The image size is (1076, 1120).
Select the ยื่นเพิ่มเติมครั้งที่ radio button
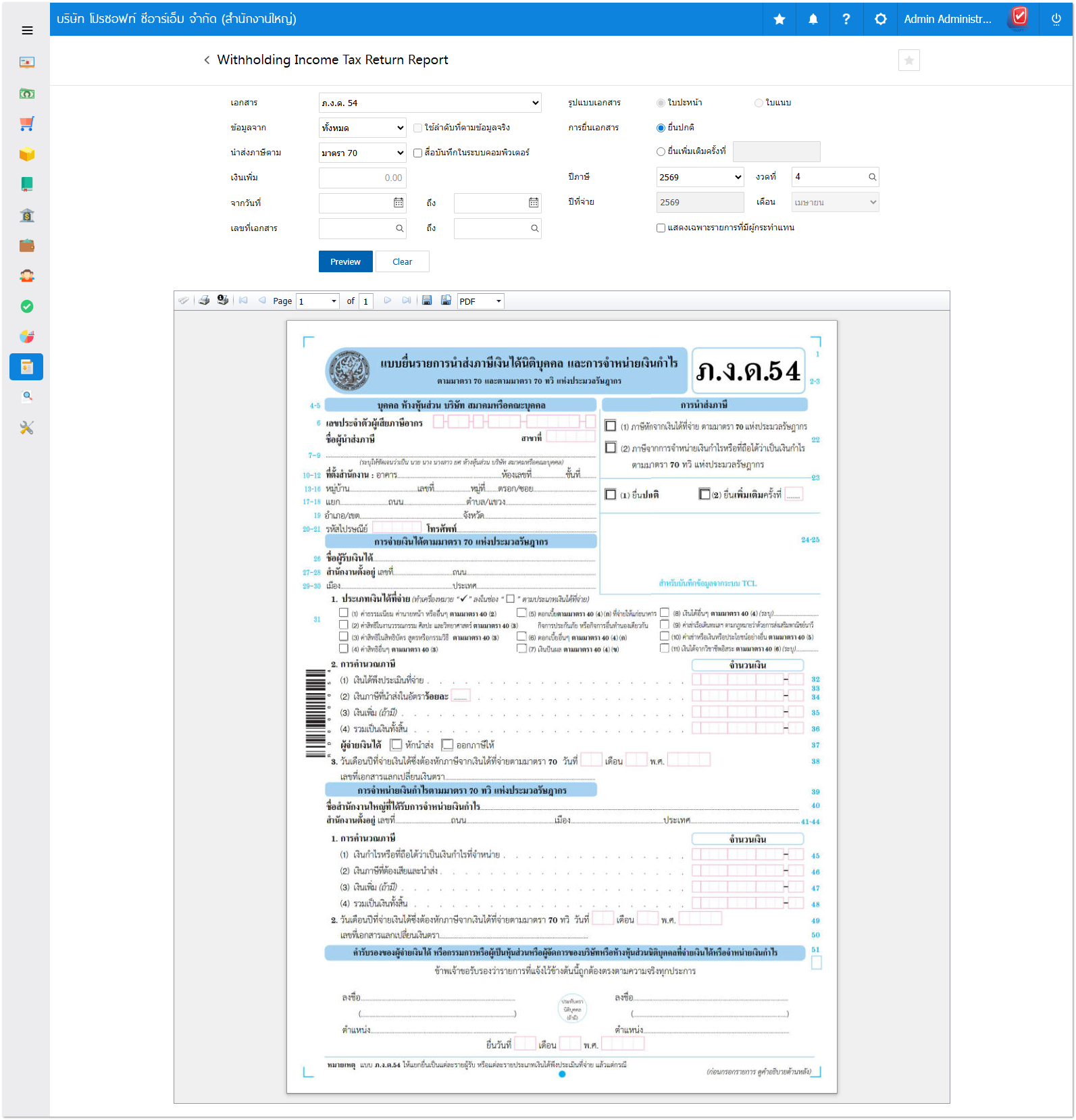click(661, 151)
